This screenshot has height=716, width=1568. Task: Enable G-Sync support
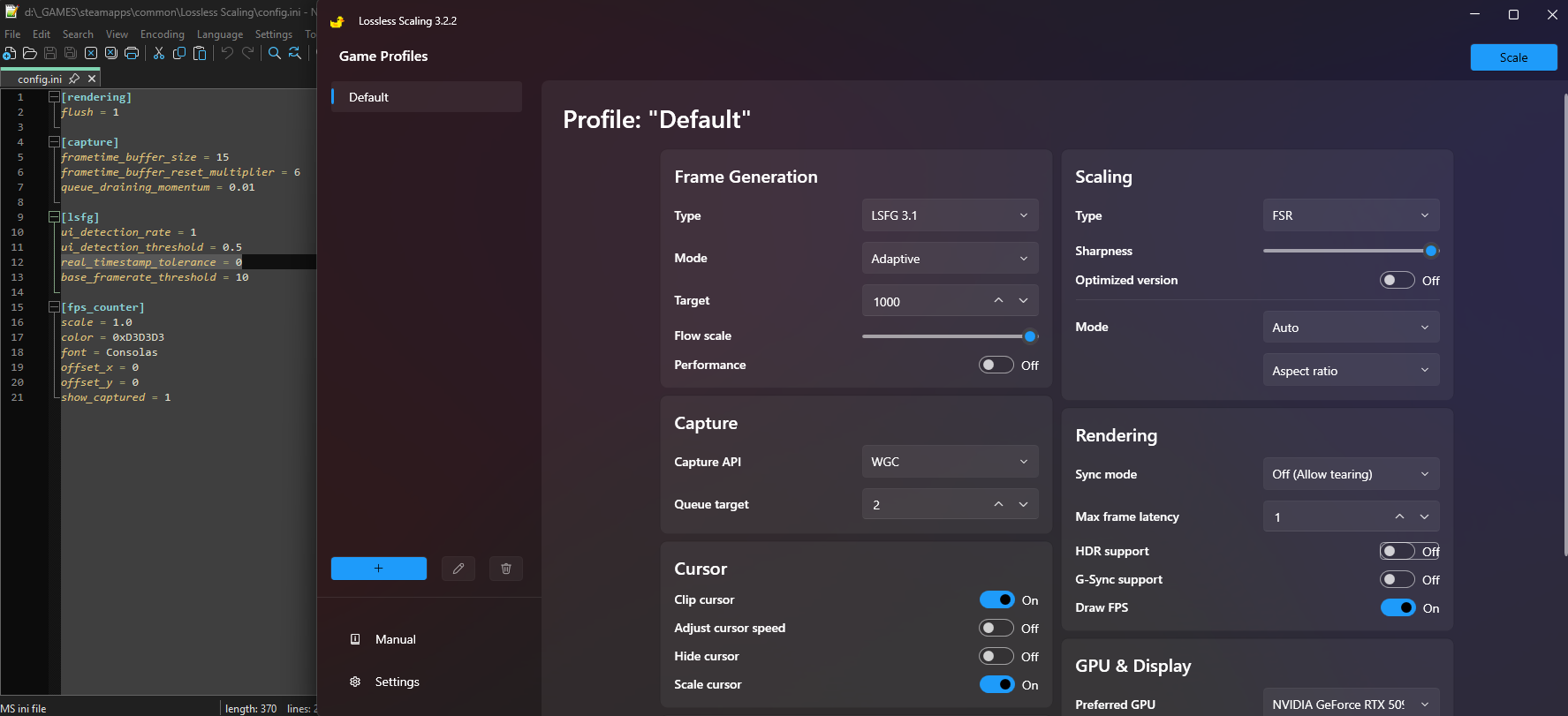pos(1398,580)
